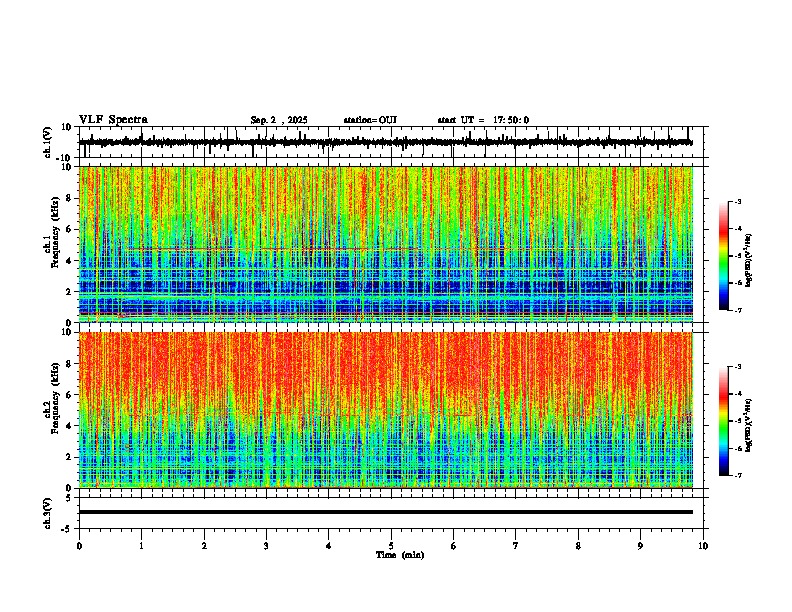The image size is (792, 612).
Task: Click the "8" kHz tick of ch.1 frequency axis
Action: click(69, 198)
